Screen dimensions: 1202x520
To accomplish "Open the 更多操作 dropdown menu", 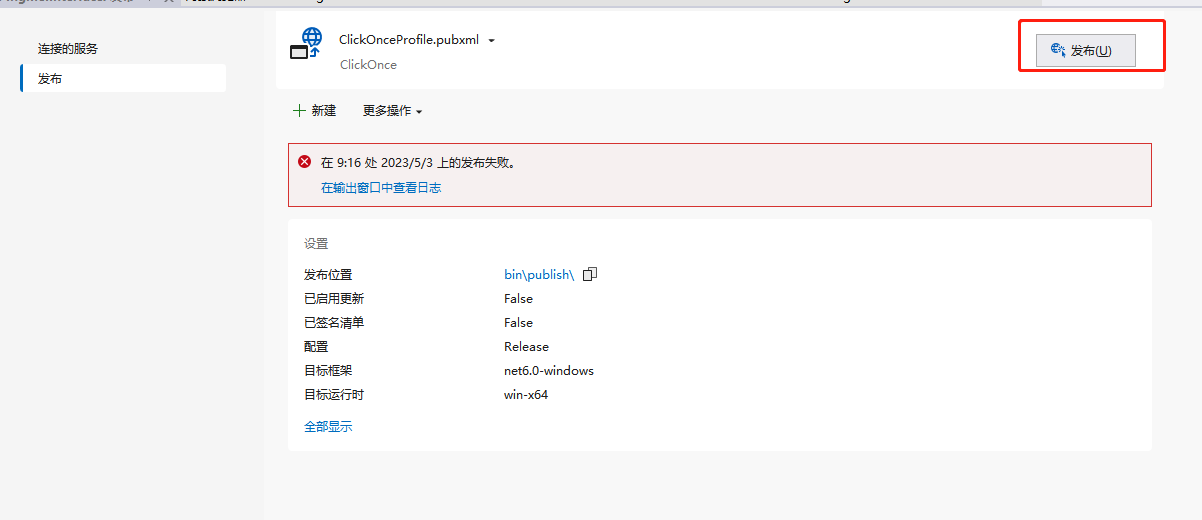I will pos(392,111).
